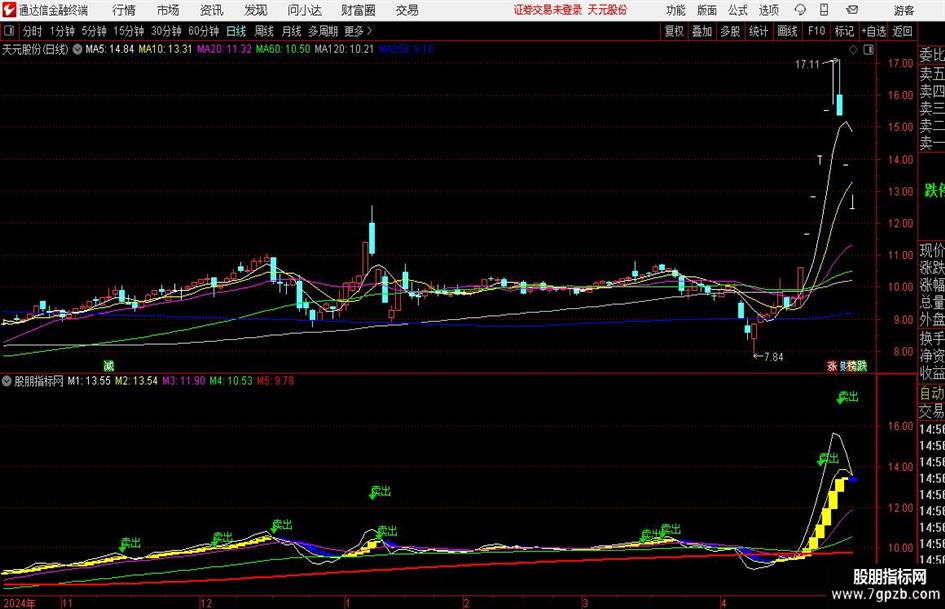Image resolution: width=945 pixels, height=609 pixels.
Task: Click the 通达信 red logo icon
Action: pyautogui.click(x=9, y=10)
